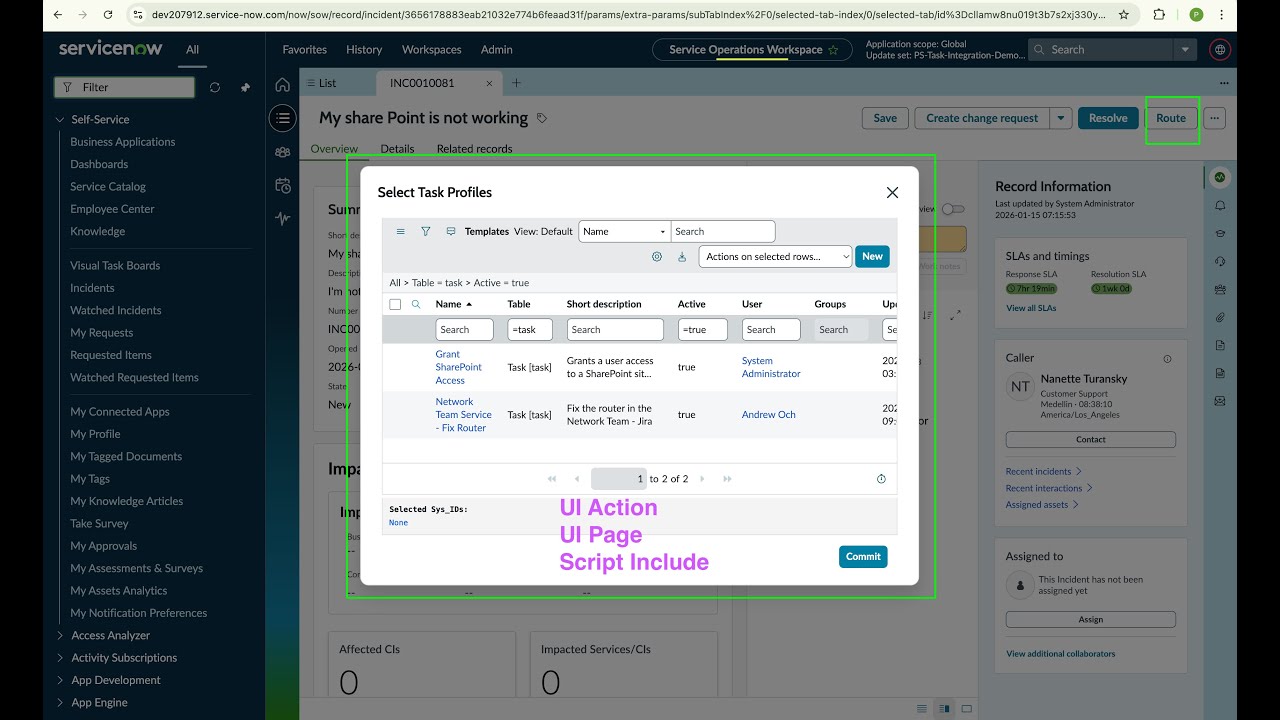Open the Workspaces menu
This screenshot has height=720, width=1280.
(x=431, y=49)
